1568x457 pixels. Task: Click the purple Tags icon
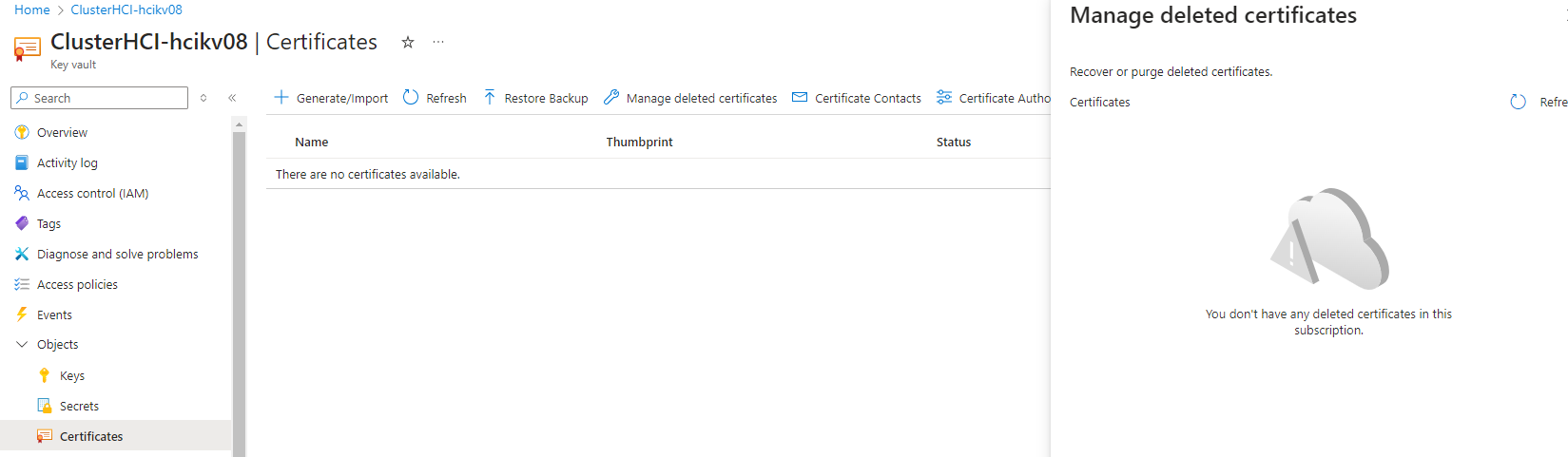pos(22,223)
